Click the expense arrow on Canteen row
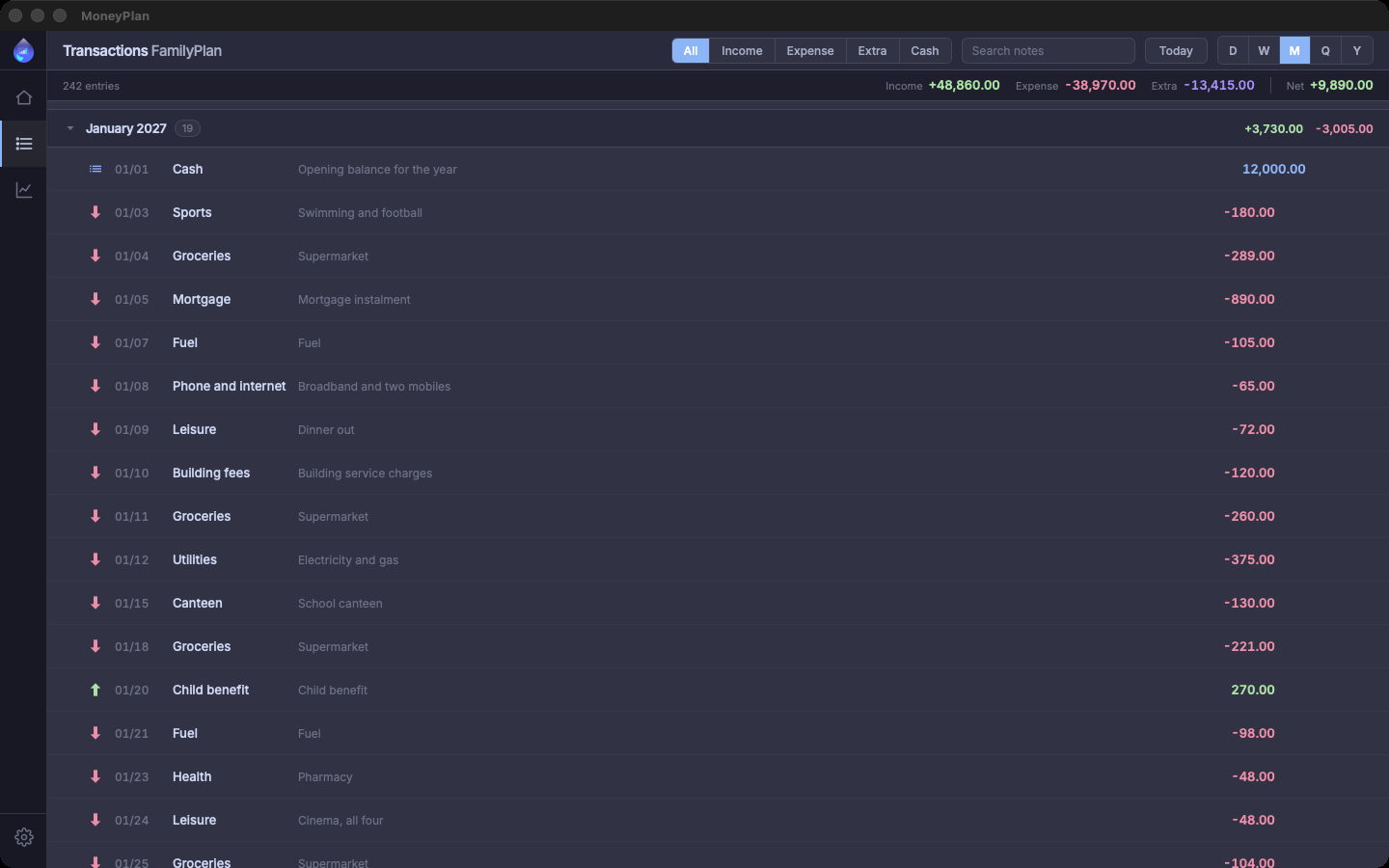 tap(95, 603)
